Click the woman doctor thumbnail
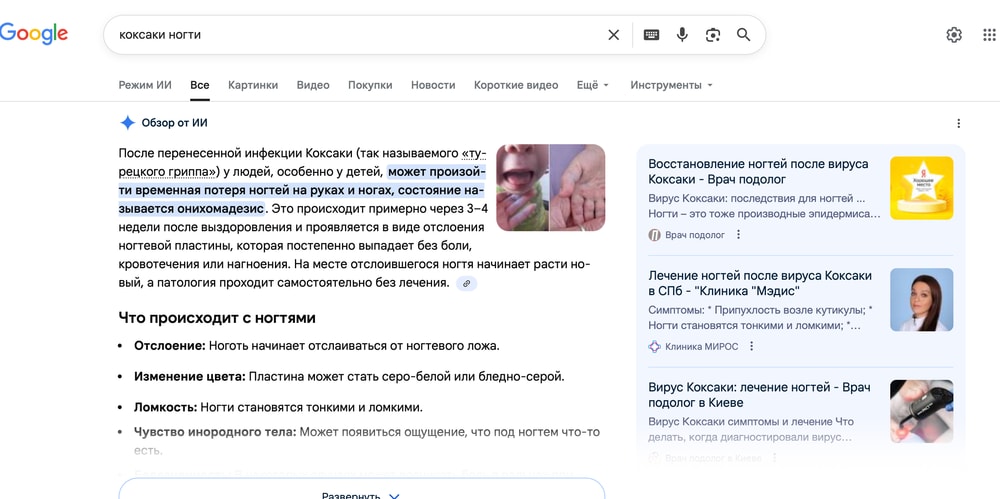 922,299
